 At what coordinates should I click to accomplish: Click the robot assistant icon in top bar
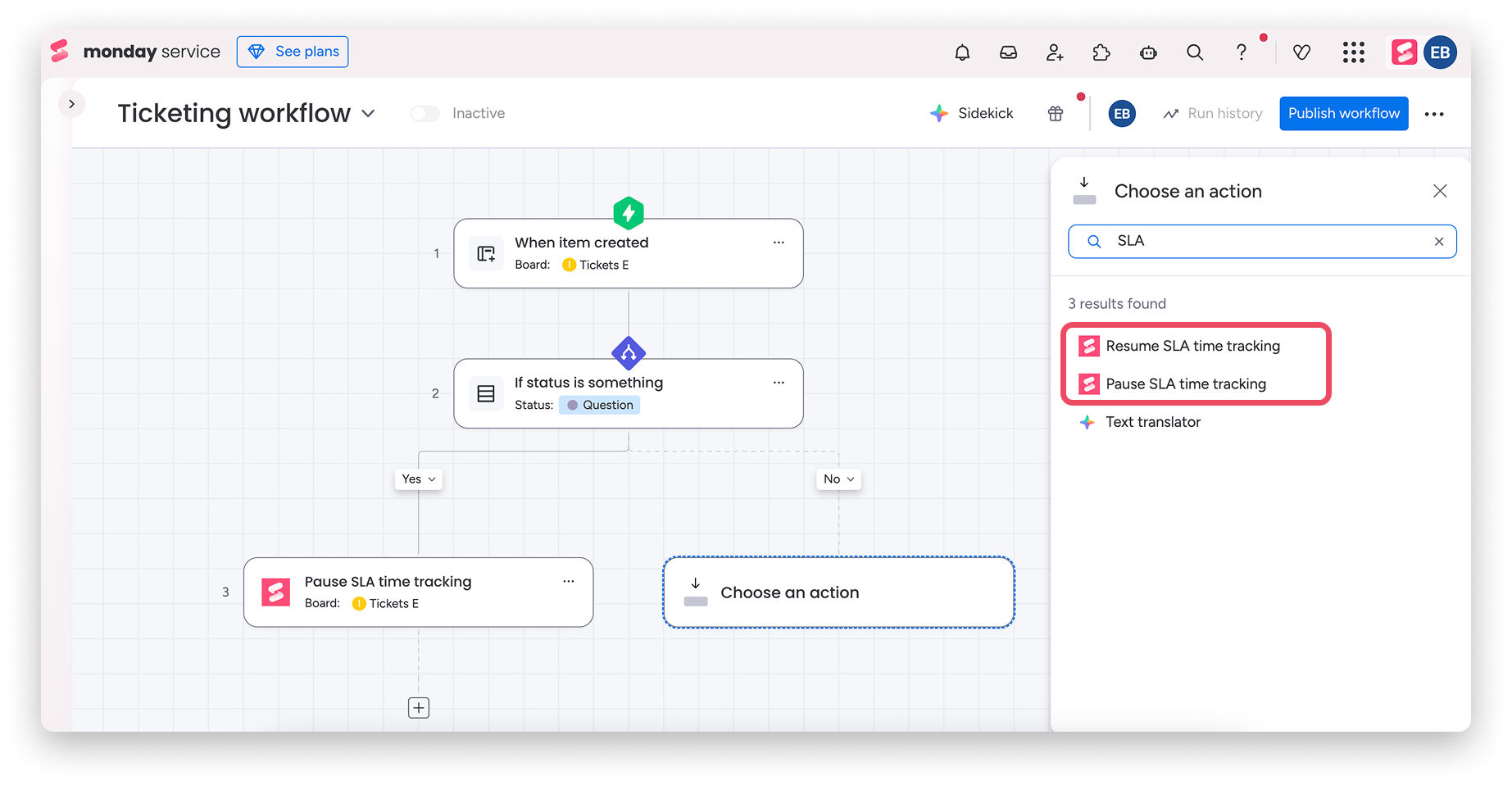pos(1148,52)
